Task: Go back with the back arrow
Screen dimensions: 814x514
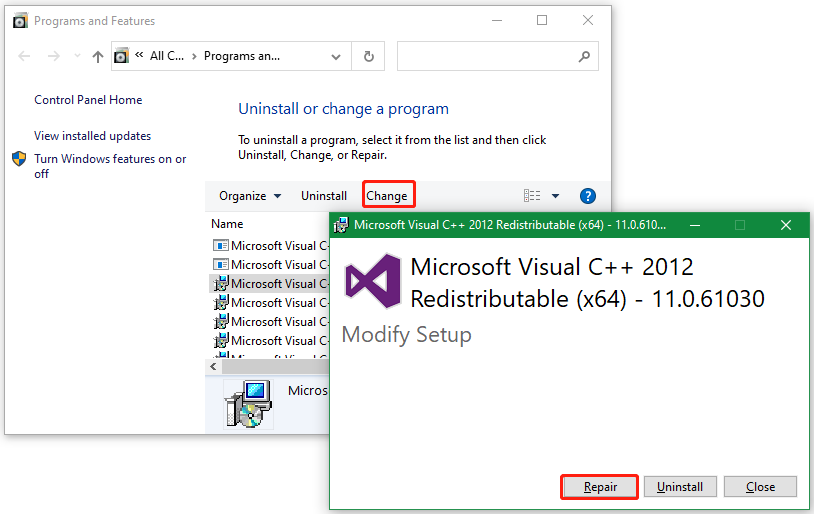Action: [24, 56]
